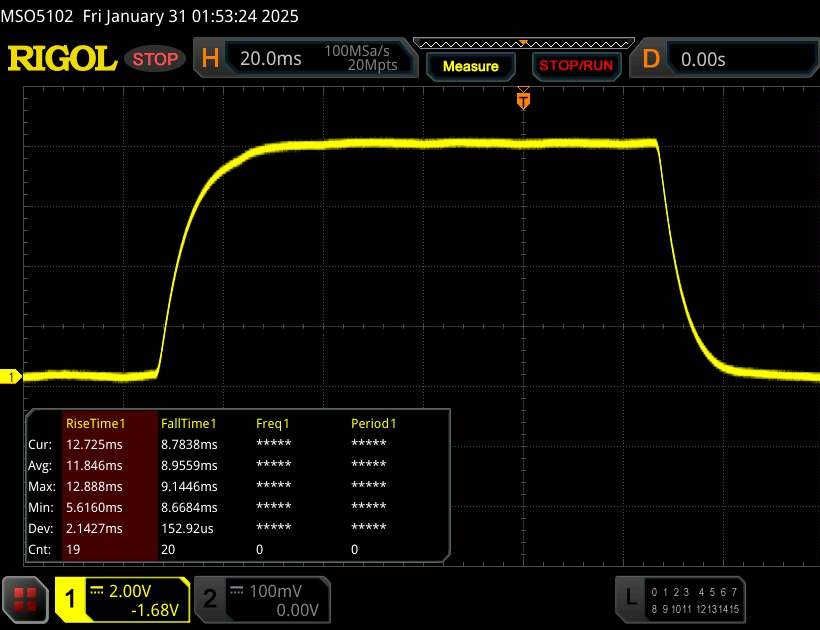Click the FallTime count value 20
The width and height of the screenshot is (820, 630).
click(168, 549)
